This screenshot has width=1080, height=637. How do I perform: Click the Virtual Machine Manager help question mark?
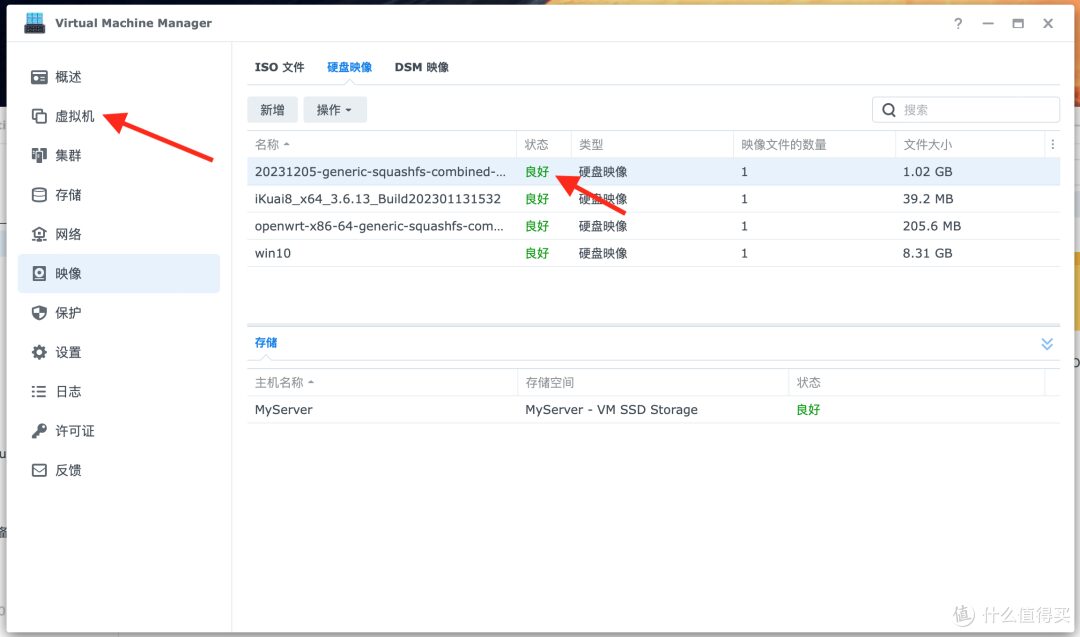point(957,22)
